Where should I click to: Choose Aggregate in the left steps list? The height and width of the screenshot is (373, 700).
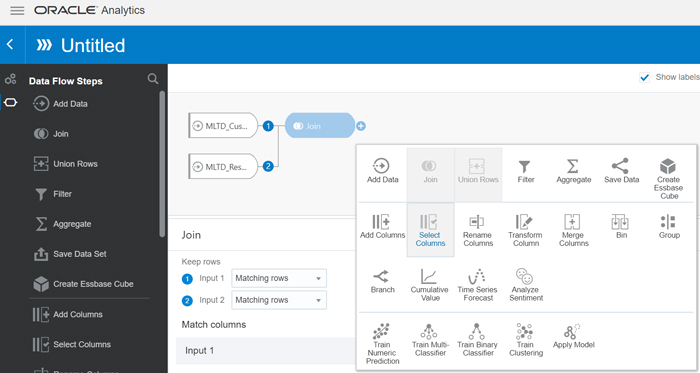[x=62, y=224]
